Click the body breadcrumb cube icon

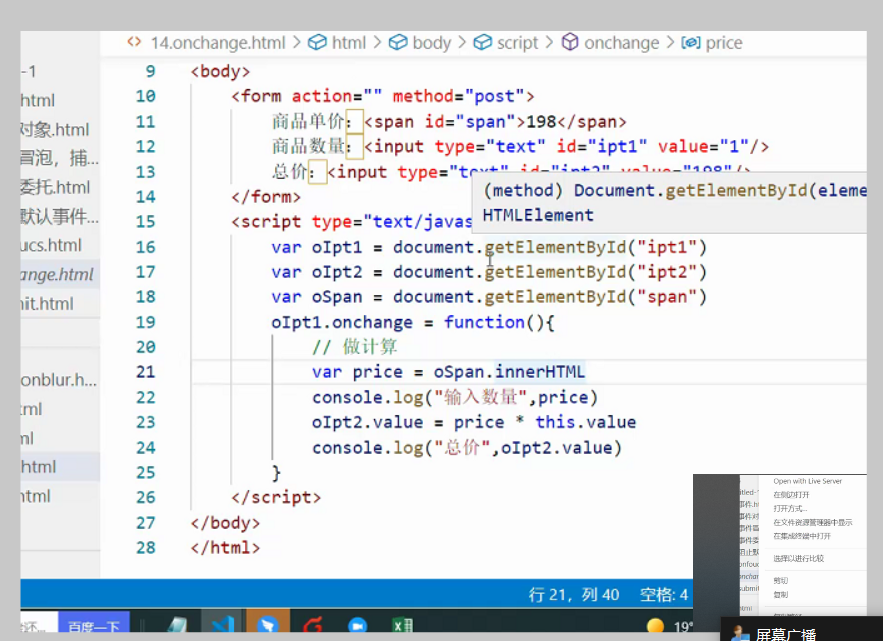(x=398, y=42)
